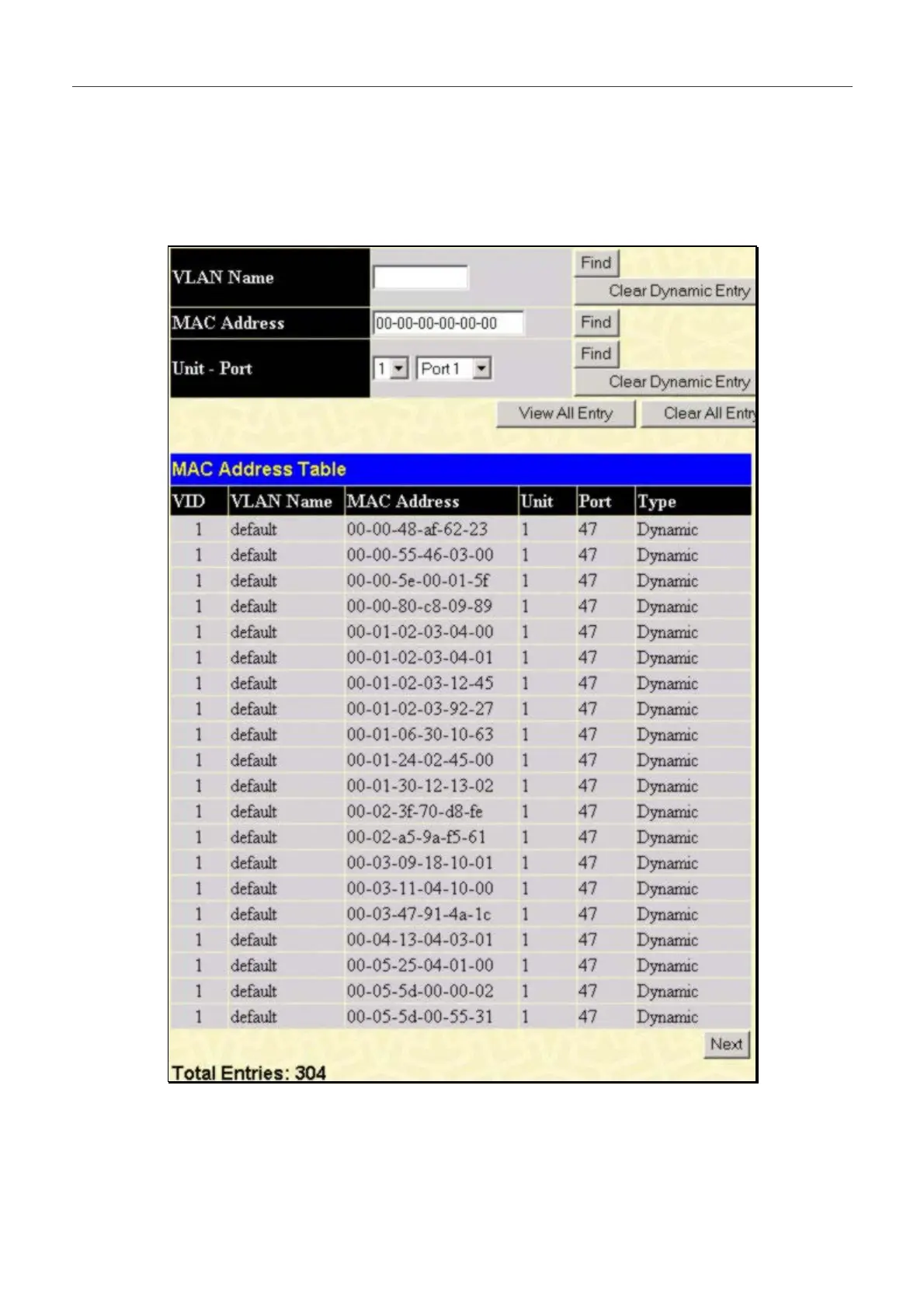
Task: Select MAC address 00-05-5d-00-55-31
Action: pos(419,1017)
